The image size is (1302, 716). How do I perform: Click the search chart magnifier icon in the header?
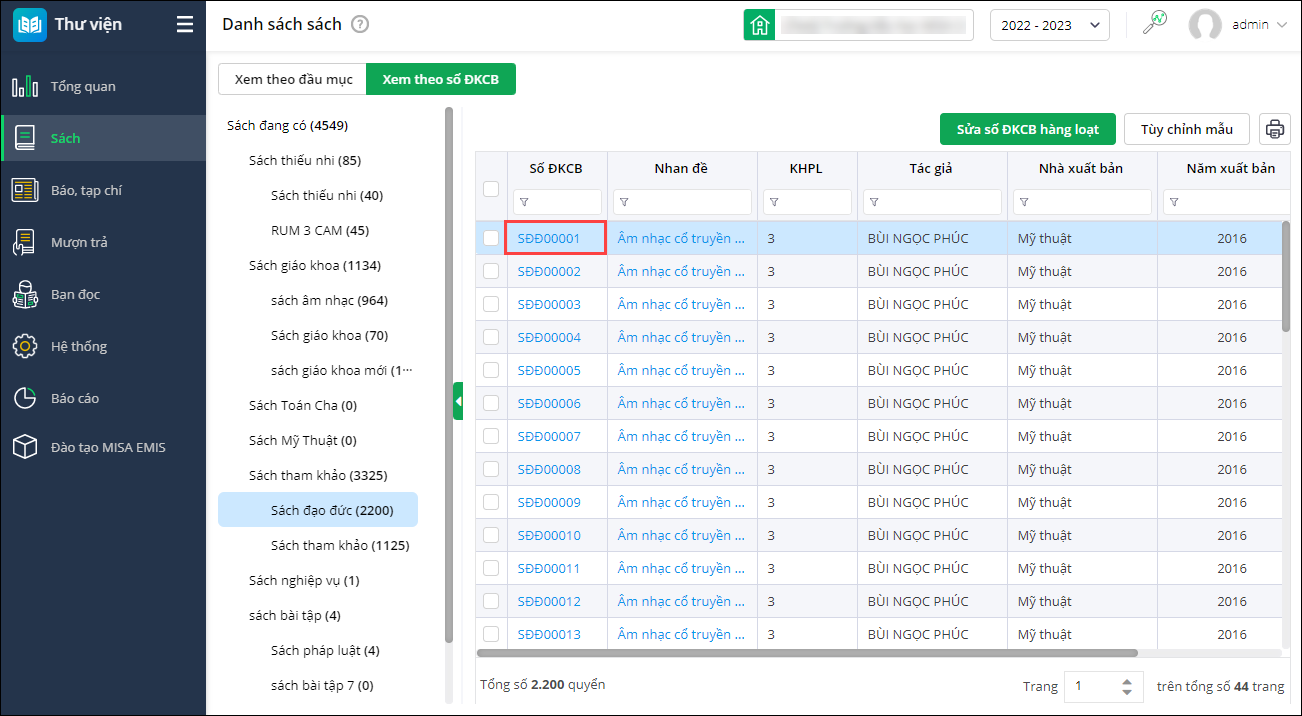point(1156,23)
